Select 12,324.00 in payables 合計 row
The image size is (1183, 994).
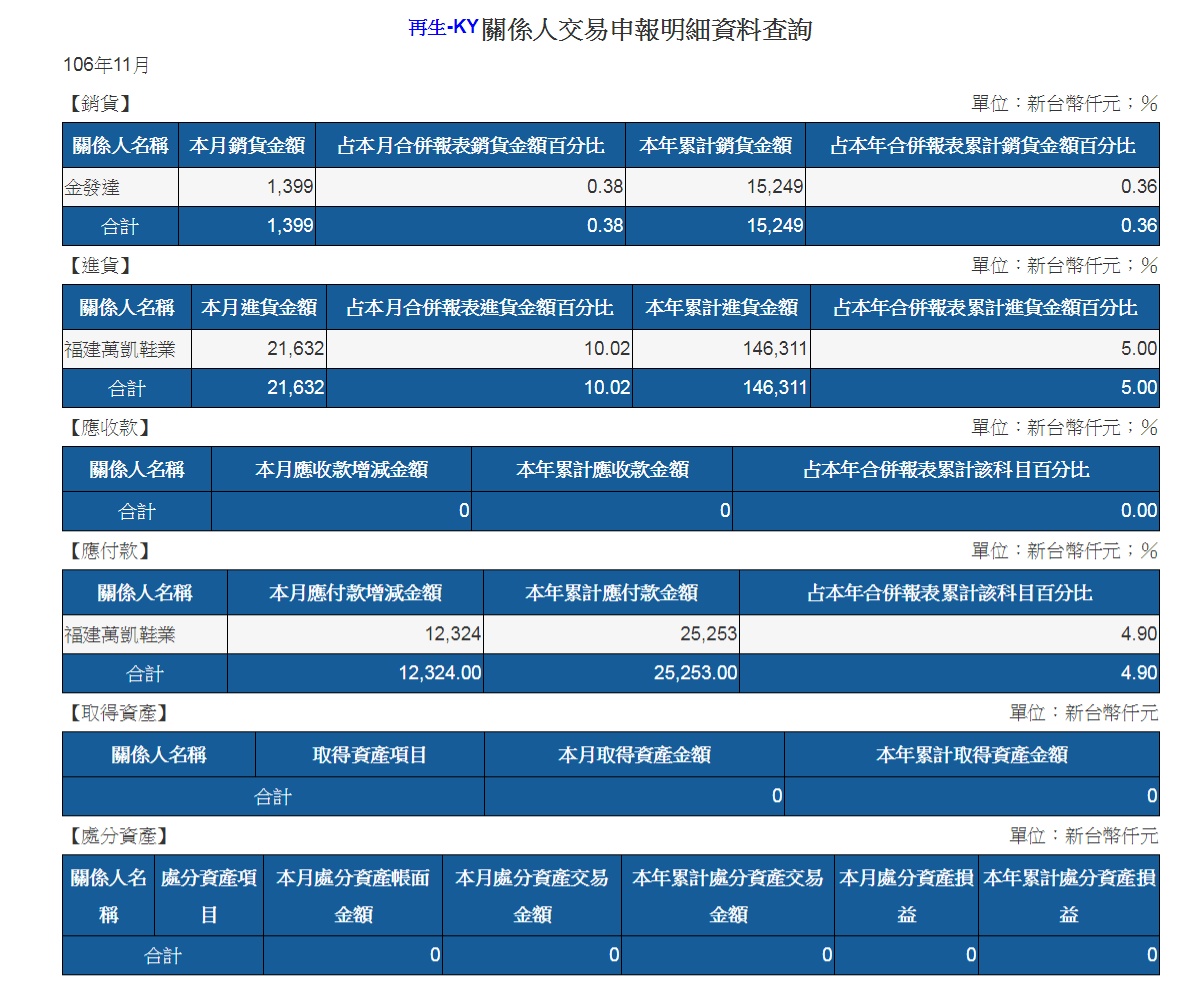coord(440,673)
